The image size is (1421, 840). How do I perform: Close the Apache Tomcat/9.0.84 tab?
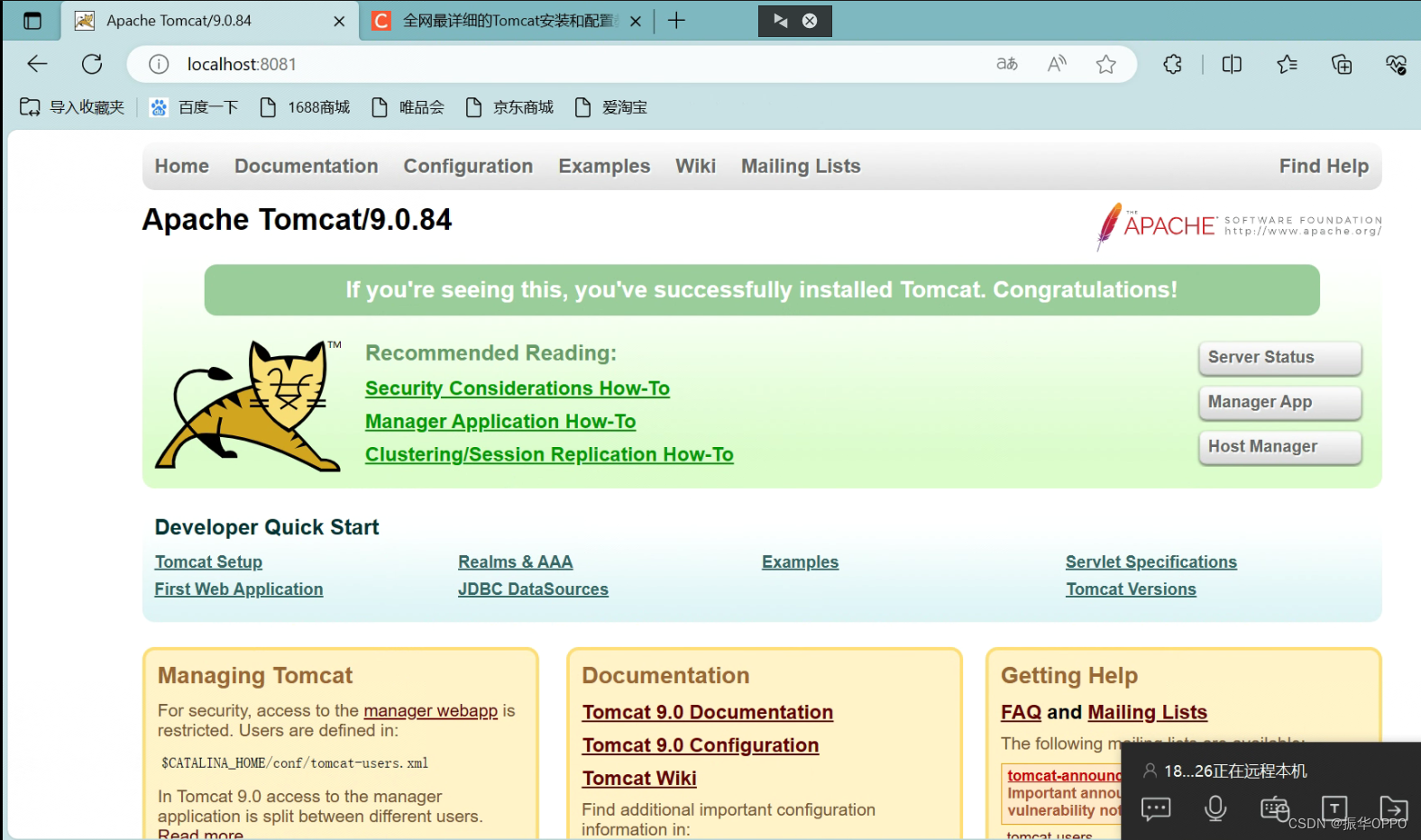(339, 21)
